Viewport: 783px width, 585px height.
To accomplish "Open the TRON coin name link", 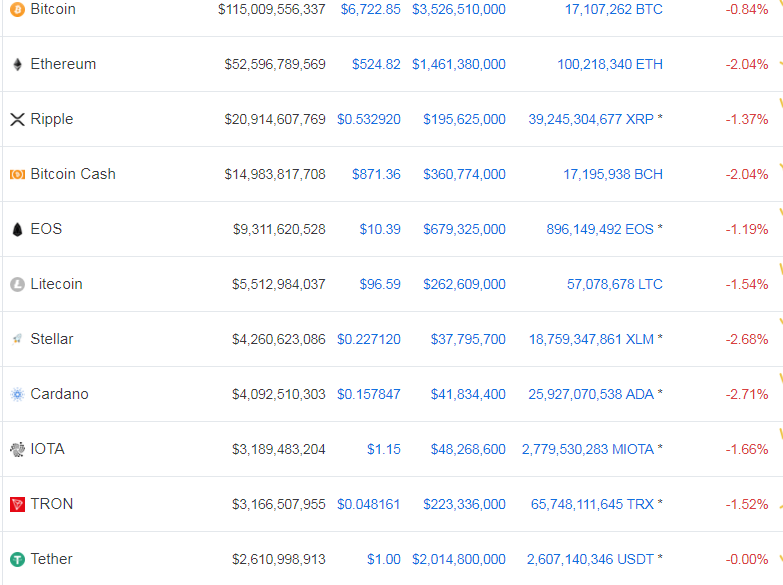I will tap(51, 504).
